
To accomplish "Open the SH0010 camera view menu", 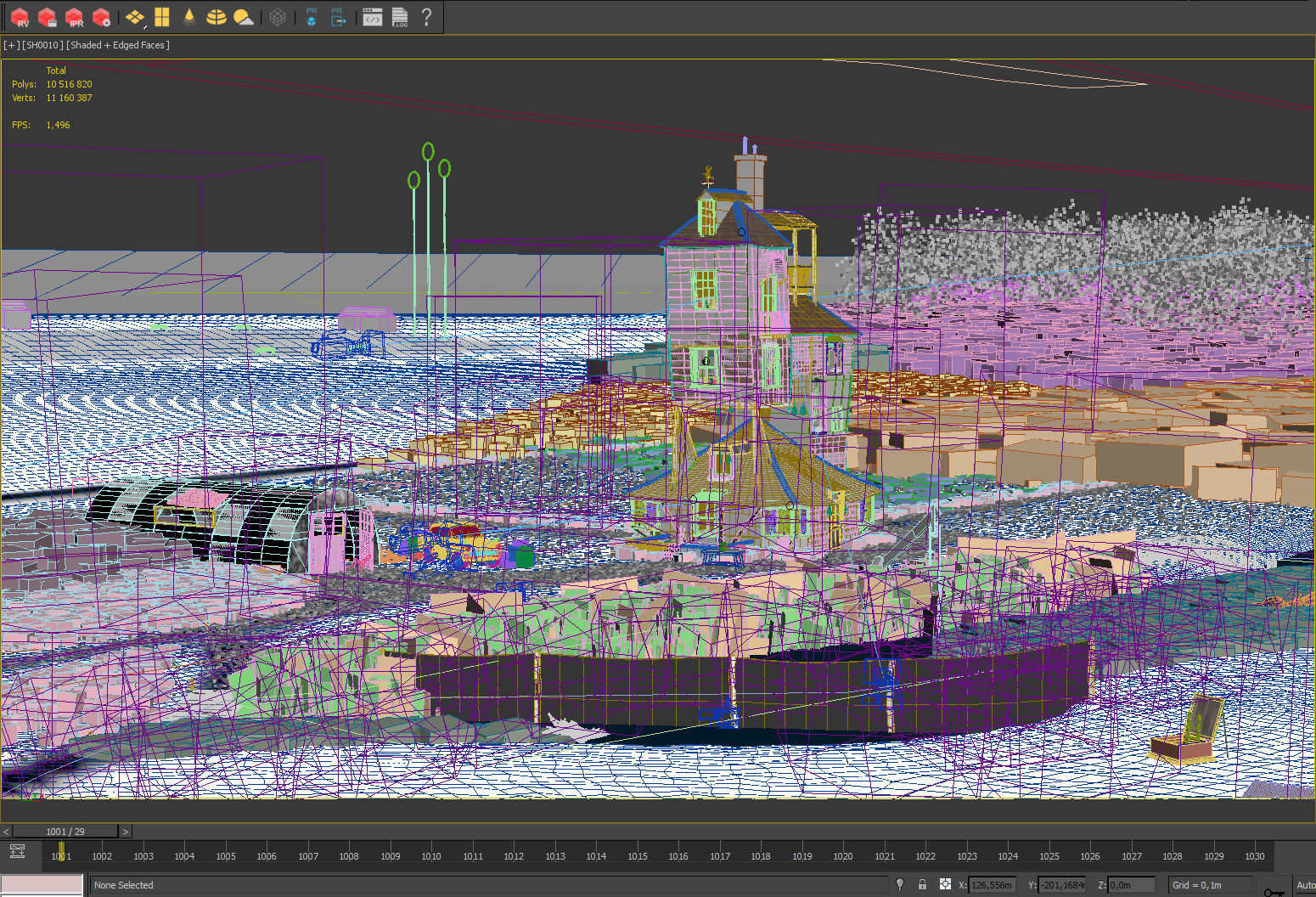I will (42, 45).
